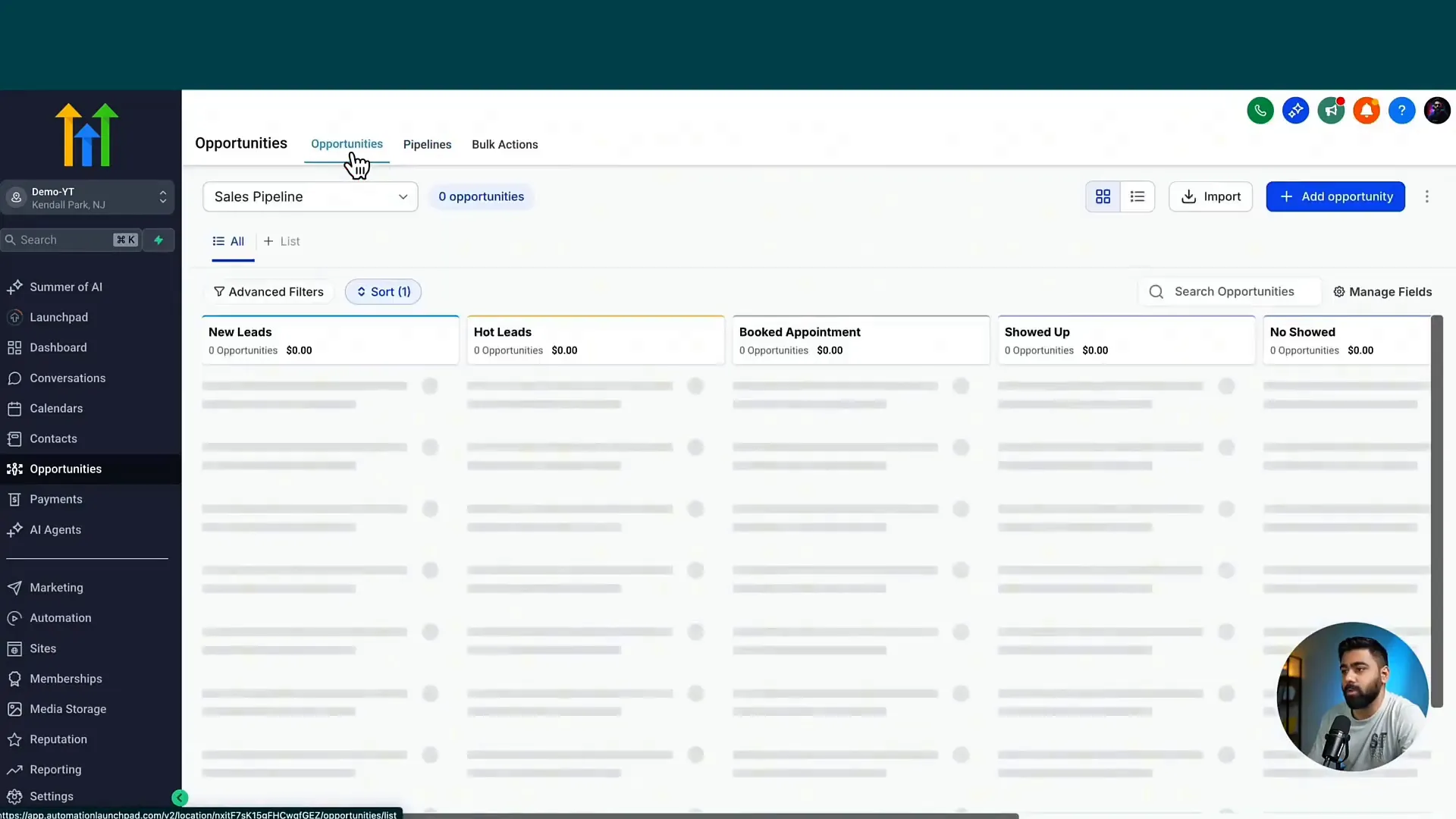Image resolution: width=1456 pixels, height=819 pixels.
Task: Click the vertical scrollbar on the board
Action: (1436, 511)
